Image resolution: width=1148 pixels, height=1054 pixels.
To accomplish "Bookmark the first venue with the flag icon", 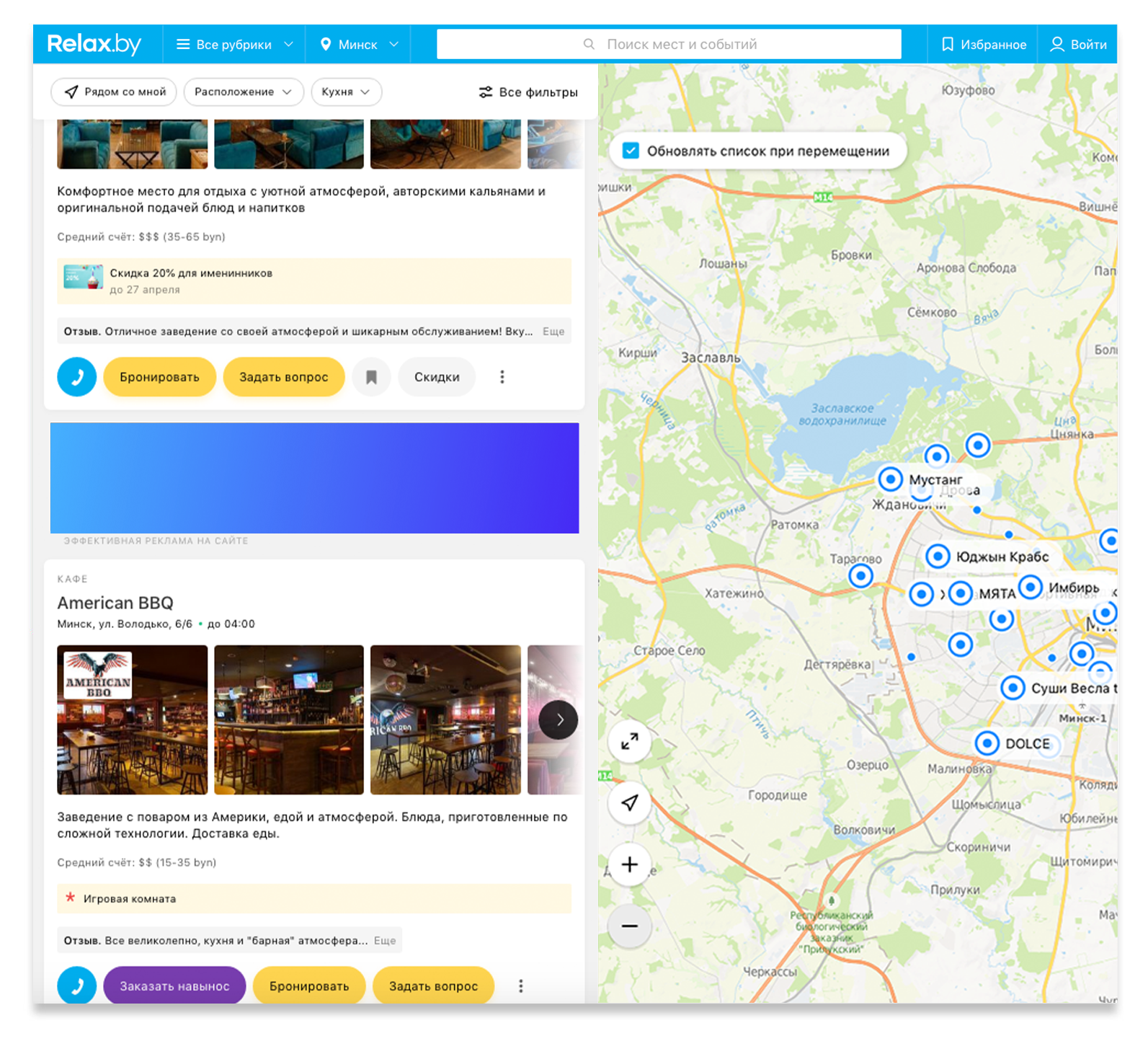I will [371, 377].
